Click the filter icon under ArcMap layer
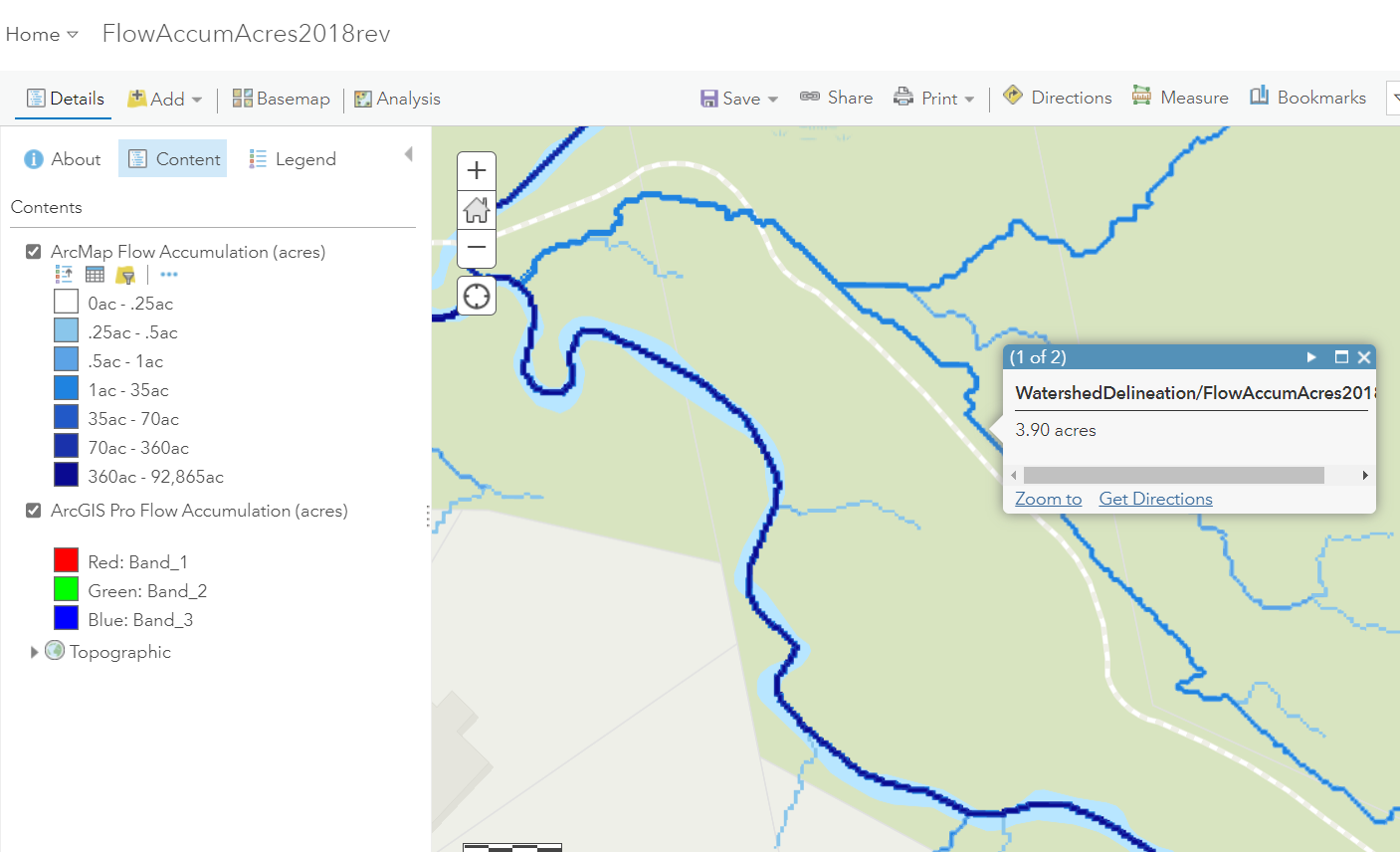The height and width of the screenshot is (852, 1400). pos(125,275)
